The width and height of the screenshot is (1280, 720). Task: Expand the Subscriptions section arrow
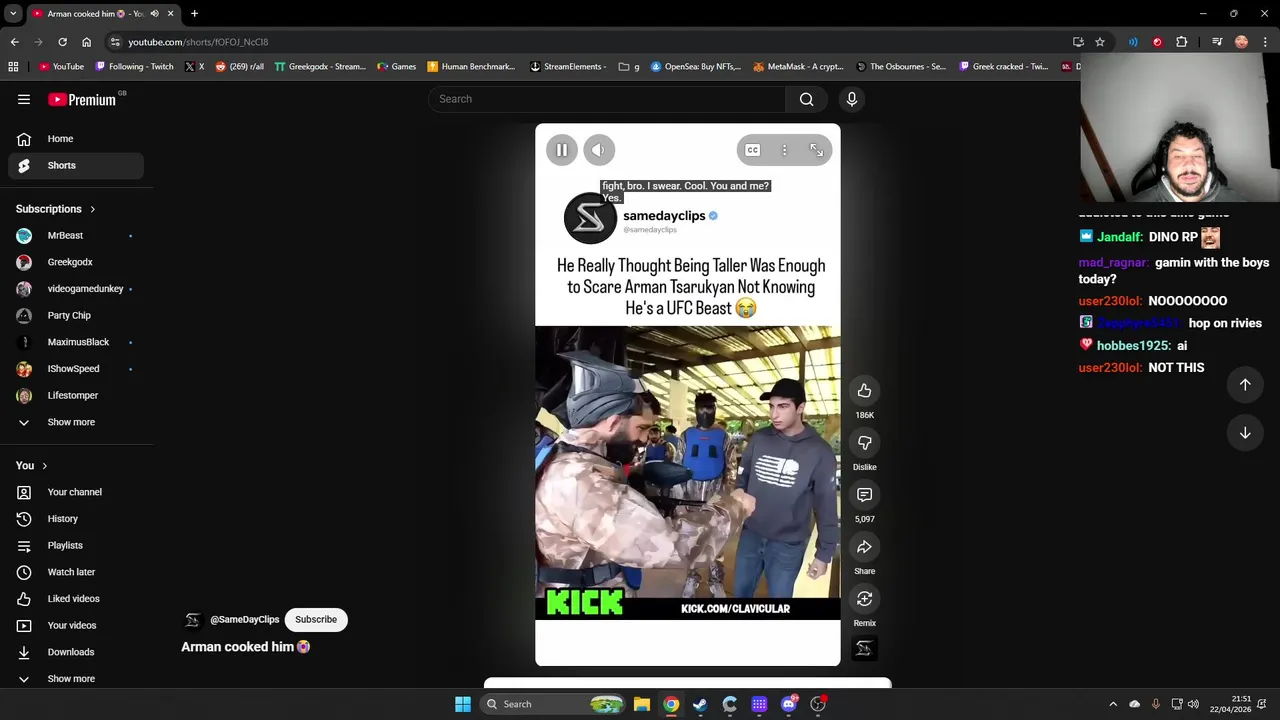(x=92, y=209)
